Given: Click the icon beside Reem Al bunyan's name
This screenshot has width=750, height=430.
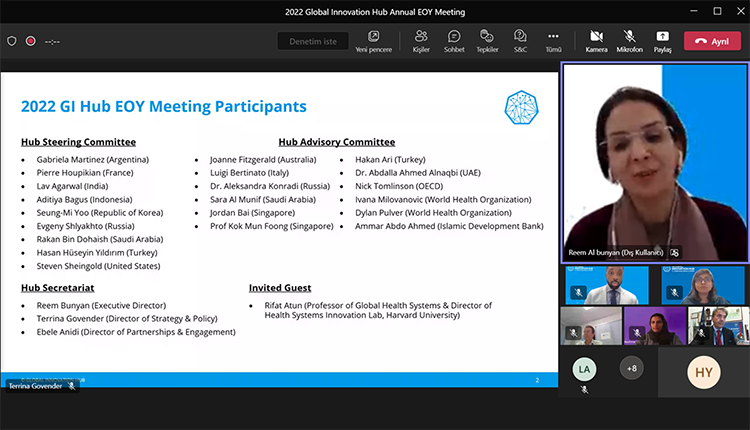Looking at the screenshot, I should click(675, 253).
